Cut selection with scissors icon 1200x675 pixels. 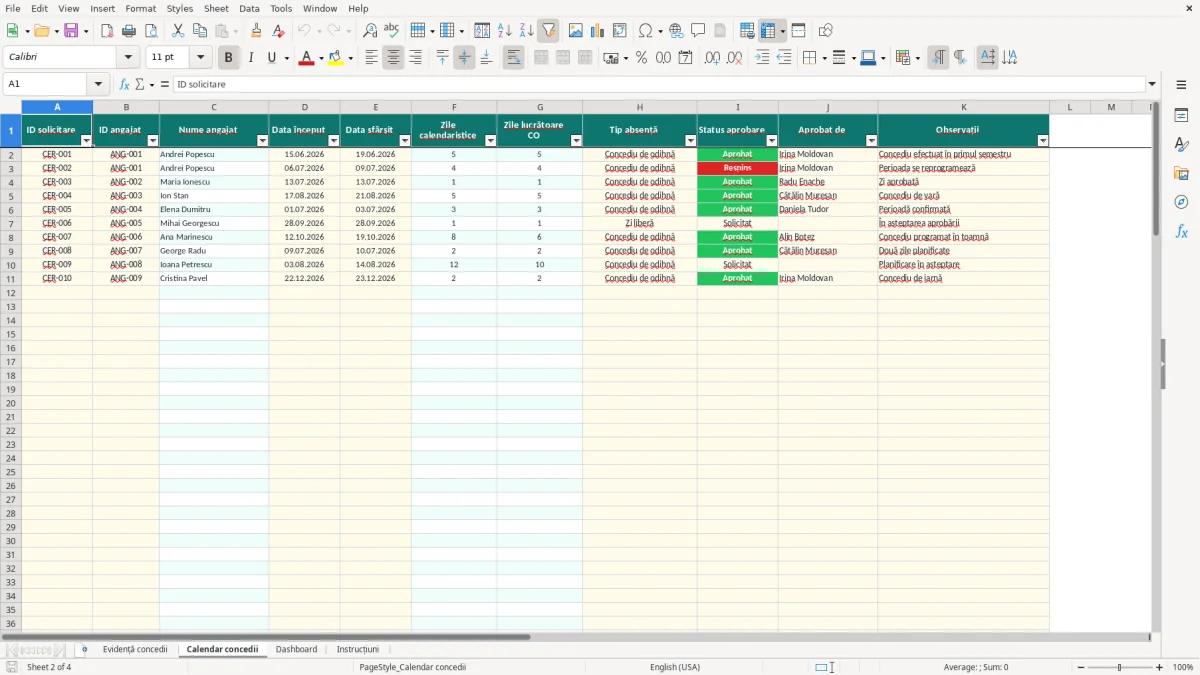177,31
